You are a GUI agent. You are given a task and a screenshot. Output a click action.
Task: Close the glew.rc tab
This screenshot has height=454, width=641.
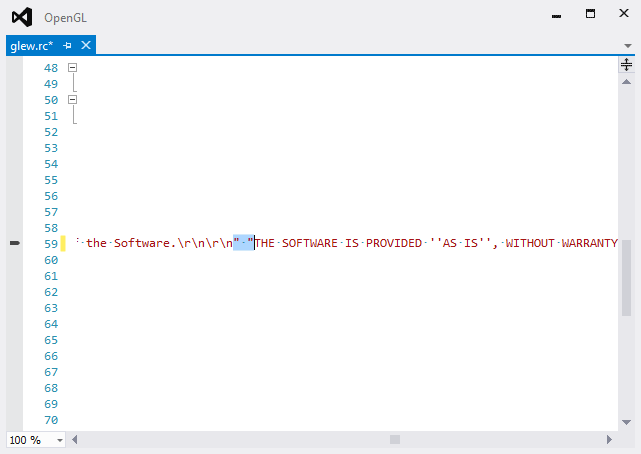pyautogui.click(x=86, y=45)
